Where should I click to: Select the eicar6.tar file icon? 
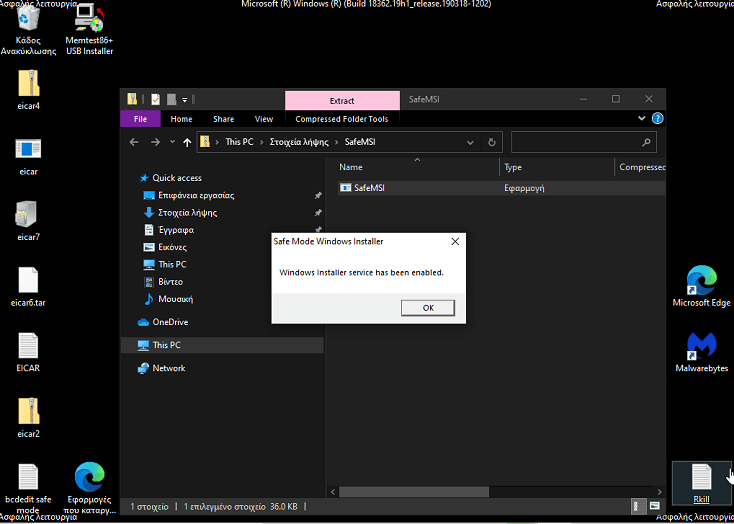point(28,280)
